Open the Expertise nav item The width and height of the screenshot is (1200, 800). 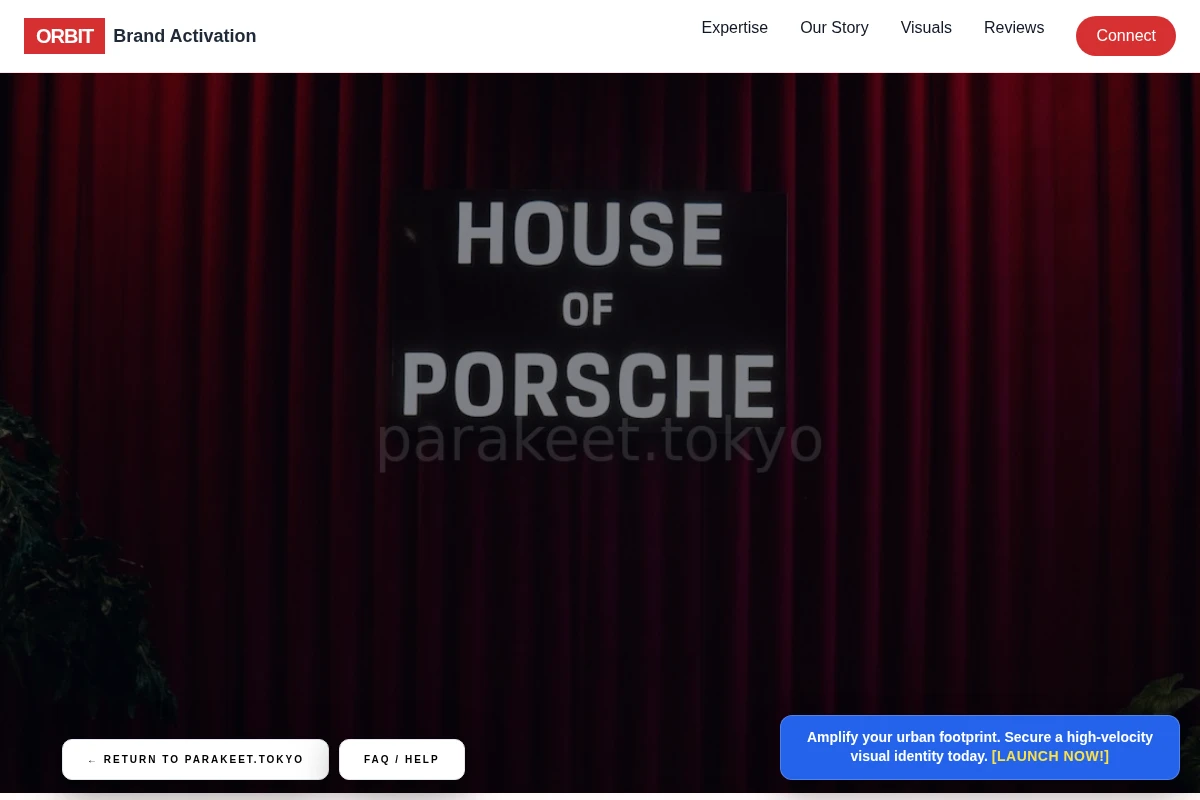tap(734, 28)
